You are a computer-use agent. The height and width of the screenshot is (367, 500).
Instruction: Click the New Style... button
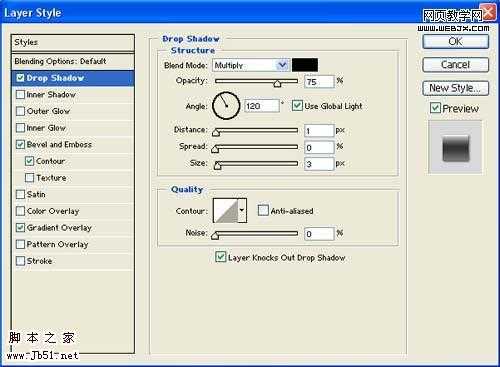455,88
